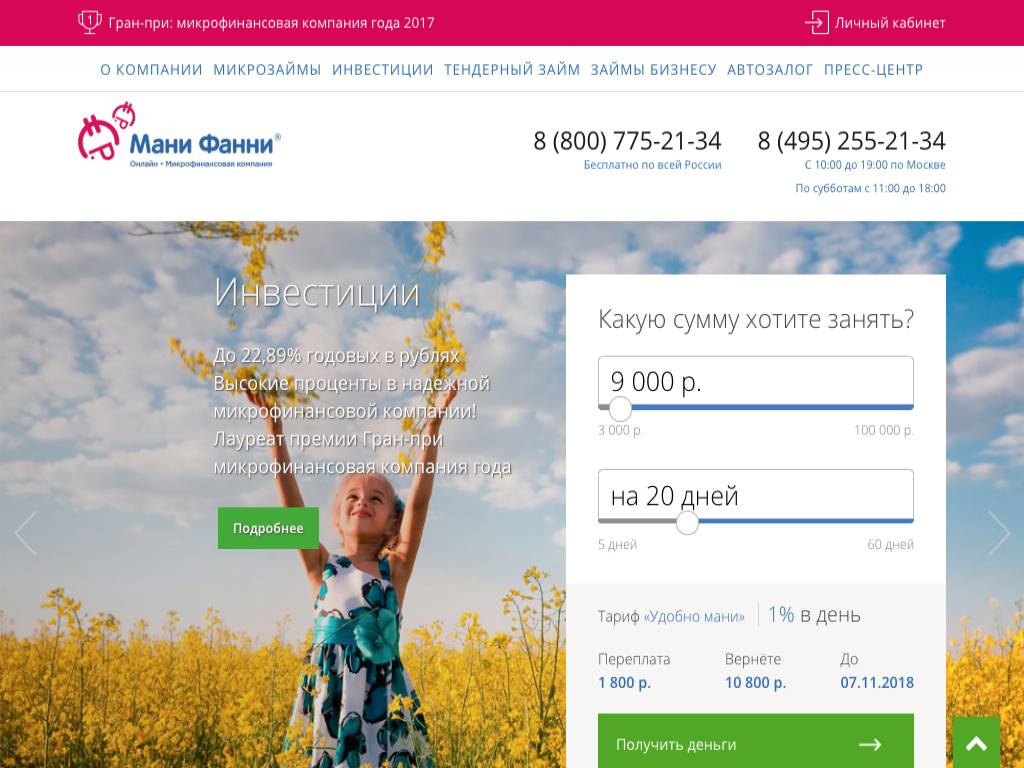Click the loan amount slider handle
The width and height of the screenshot is (1024, 768).
620,409
